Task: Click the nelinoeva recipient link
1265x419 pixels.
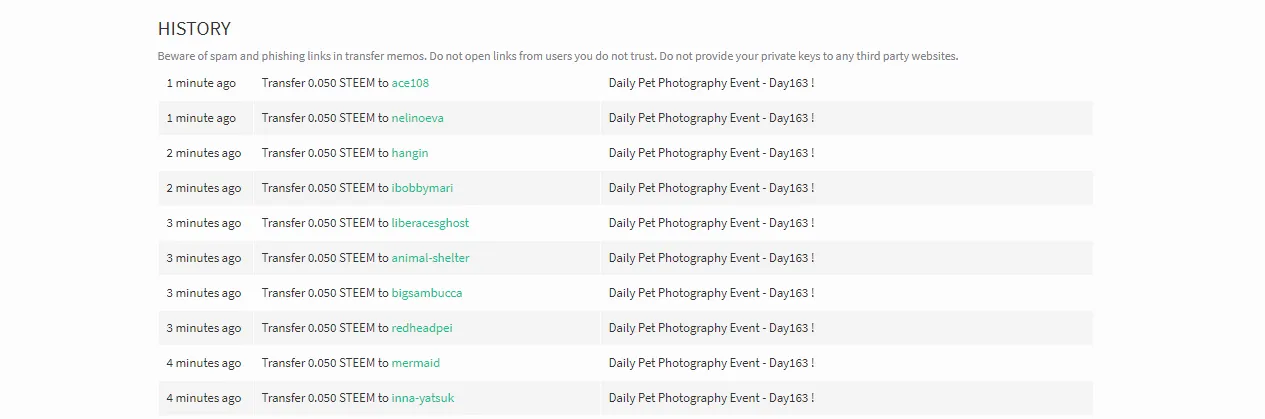Action: tap(417, 118)
